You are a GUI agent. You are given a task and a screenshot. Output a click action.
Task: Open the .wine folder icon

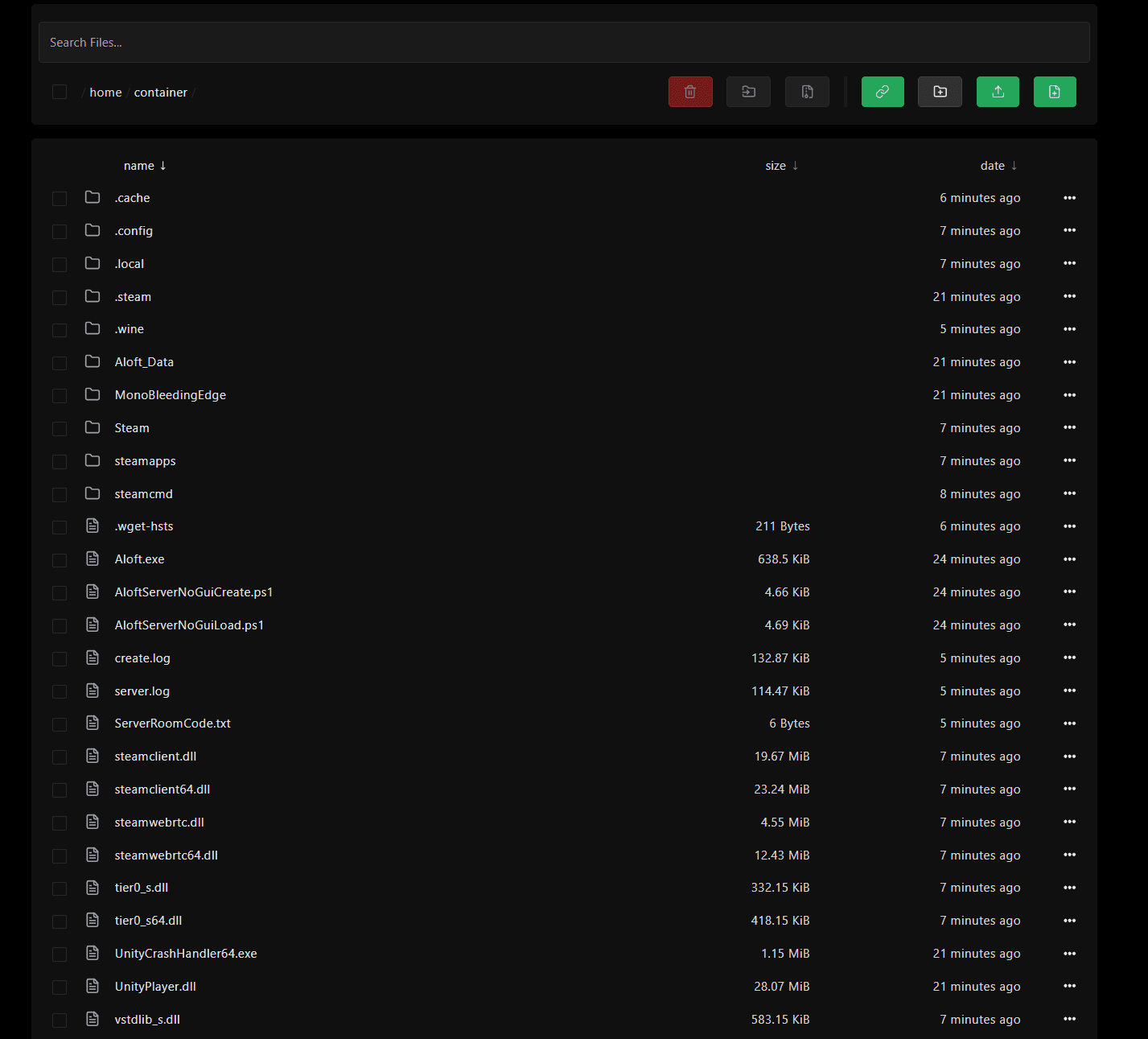click(92, 329)
